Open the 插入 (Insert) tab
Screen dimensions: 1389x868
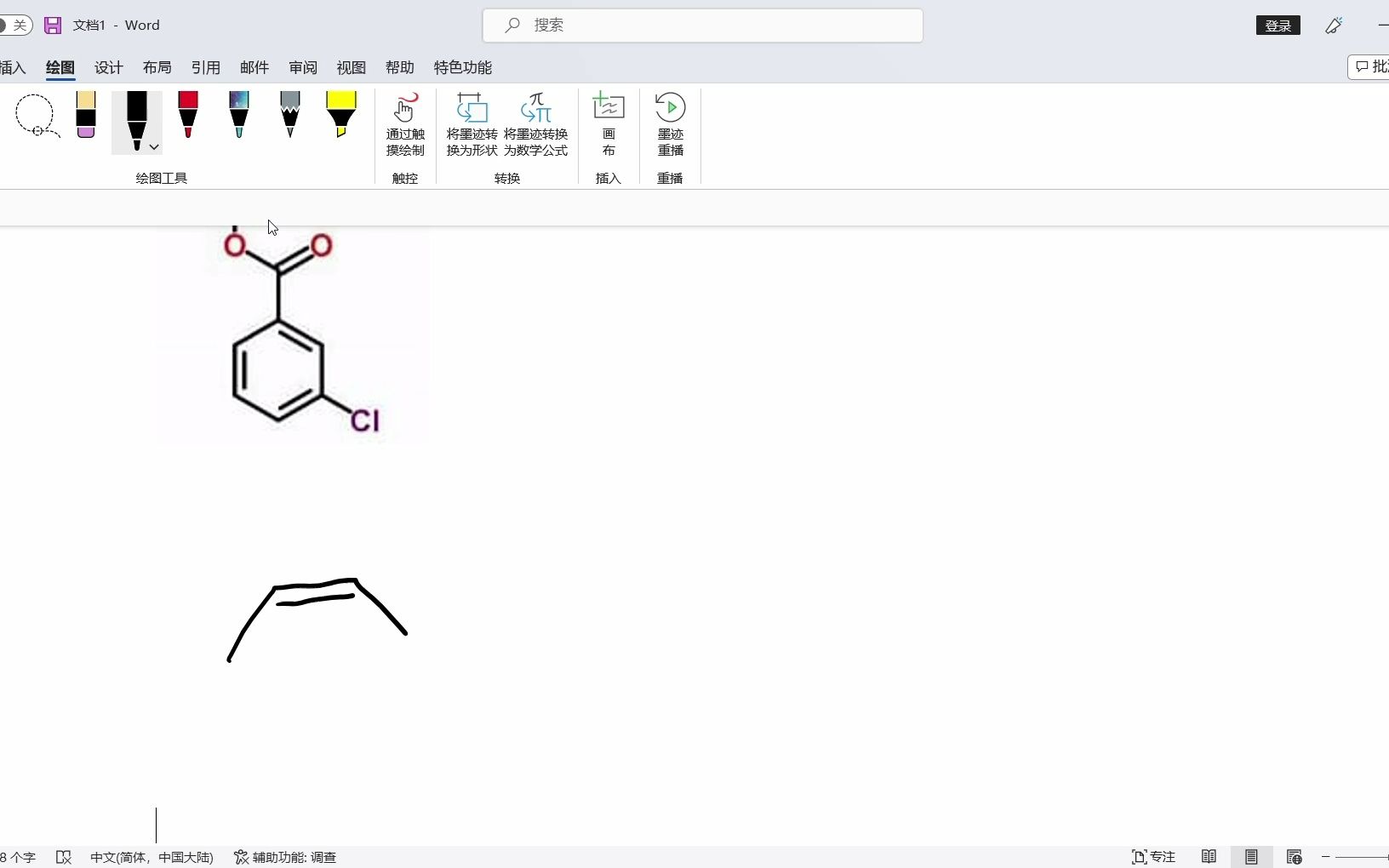coord(13,67)
